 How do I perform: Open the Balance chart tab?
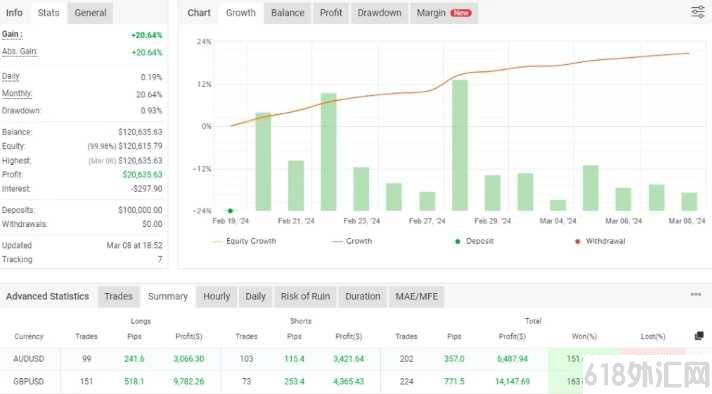287,13
